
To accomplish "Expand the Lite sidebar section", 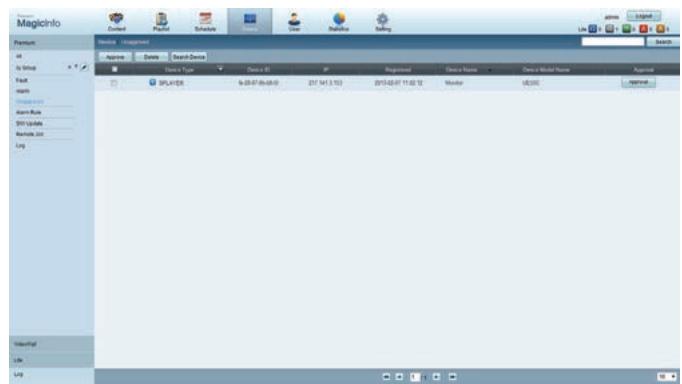I will pyautogui.click(x=51, y=360).
